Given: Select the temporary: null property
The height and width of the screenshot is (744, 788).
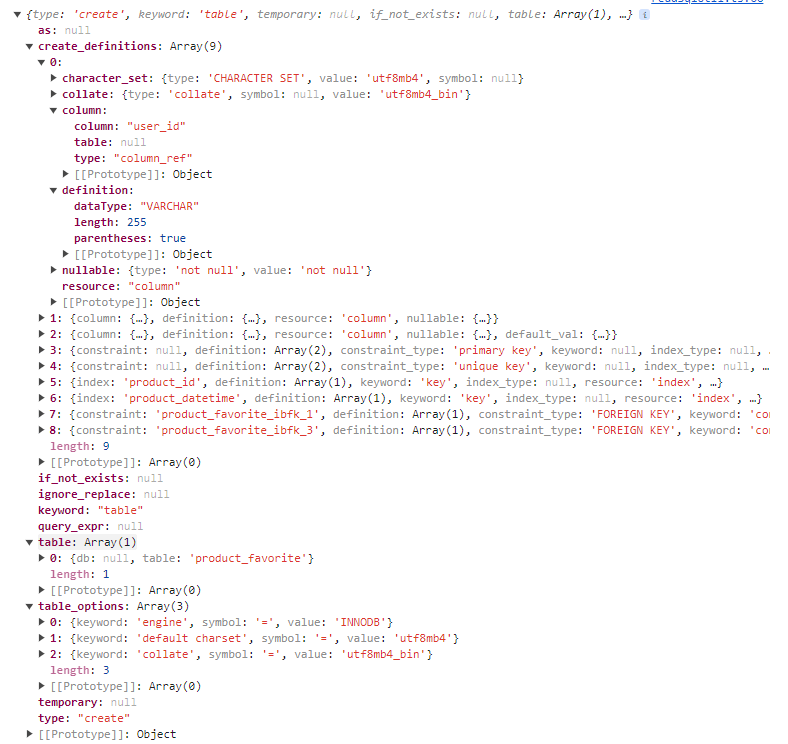Looking at the screenshot, I should (x=87, y=703).
